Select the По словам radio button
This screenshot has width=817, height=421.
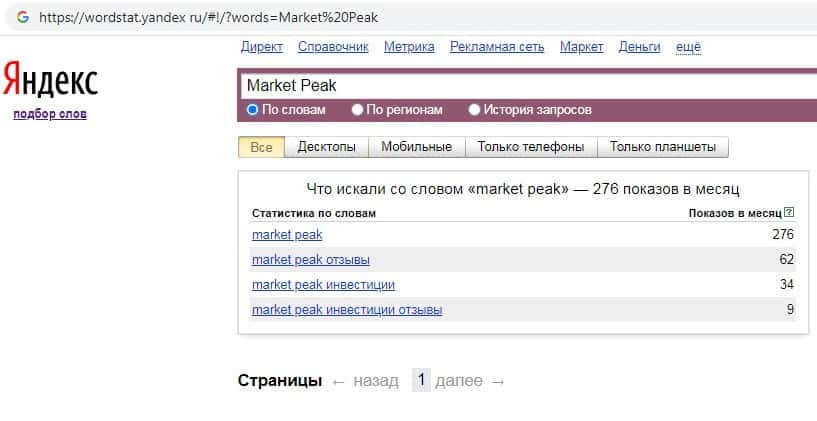coord(253,110)
